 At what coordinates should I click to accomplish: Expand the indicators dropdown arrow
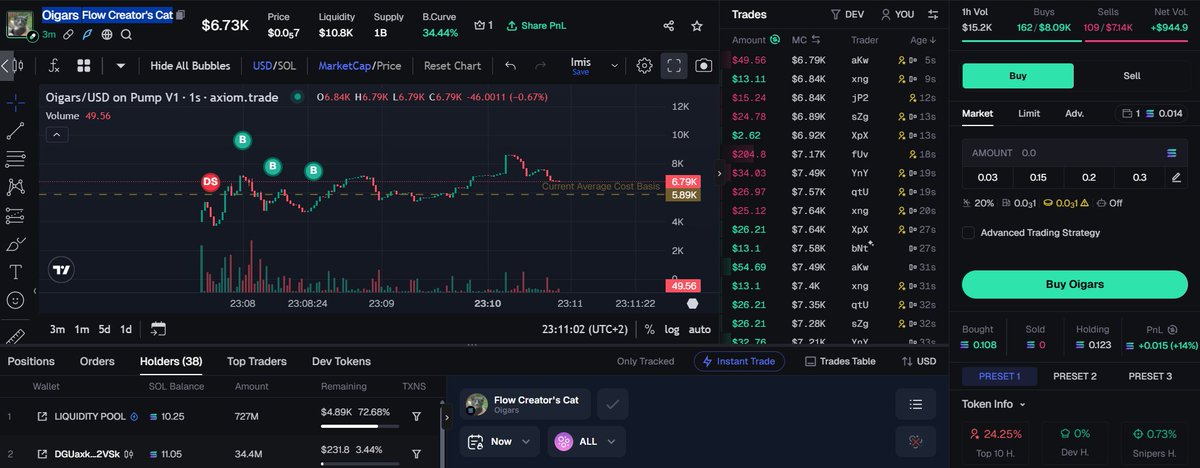121,66
